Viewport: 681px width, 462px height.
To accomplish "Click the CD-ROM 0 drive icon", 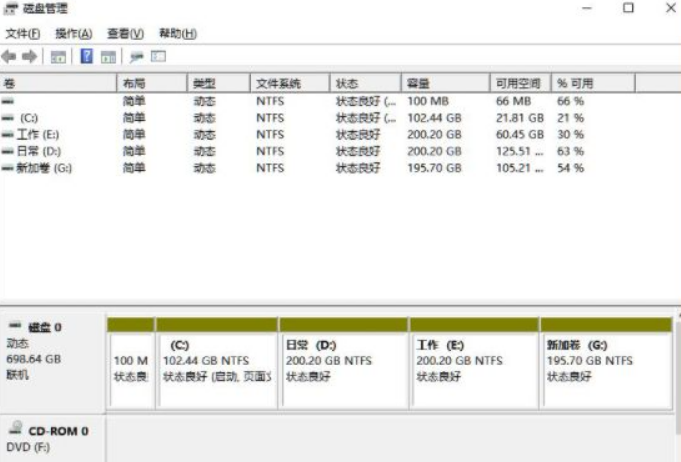I will [x=14, y=429].
